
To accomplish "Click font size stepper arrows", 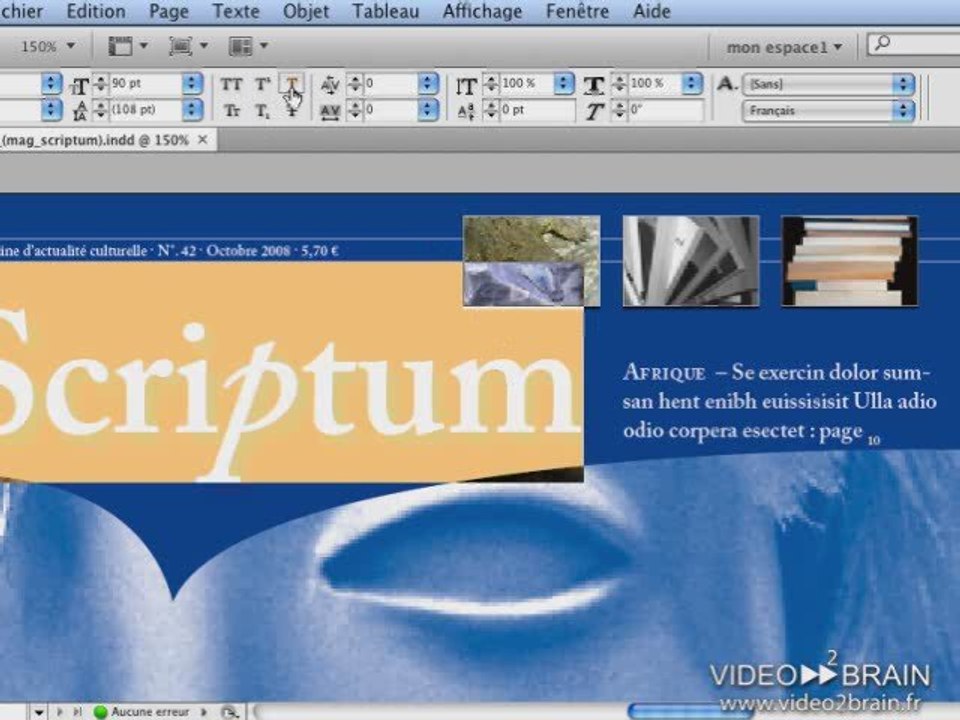I will coord(100,84).
